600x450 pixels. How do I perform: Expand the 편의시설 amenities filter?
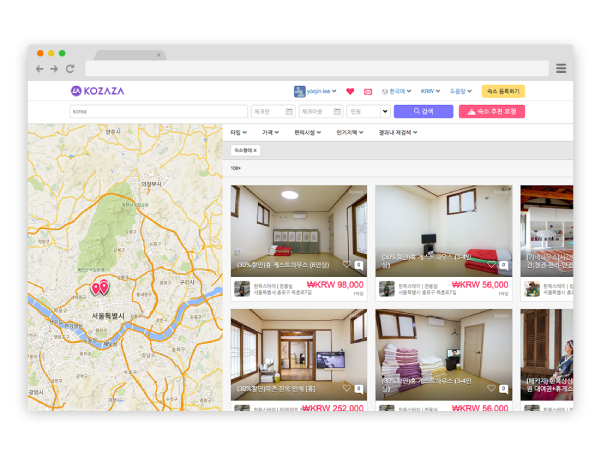(x=307, y=132)
